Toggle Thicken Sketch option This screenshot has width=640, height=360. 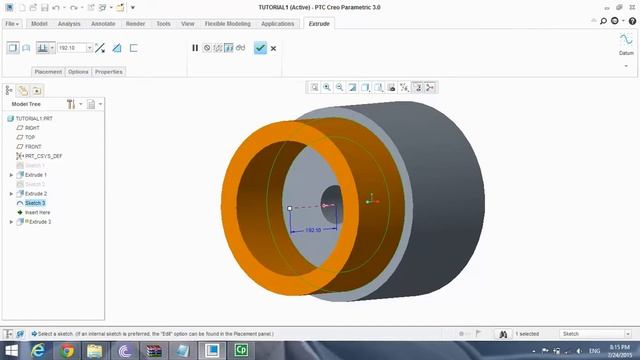(x=133, y=48)
